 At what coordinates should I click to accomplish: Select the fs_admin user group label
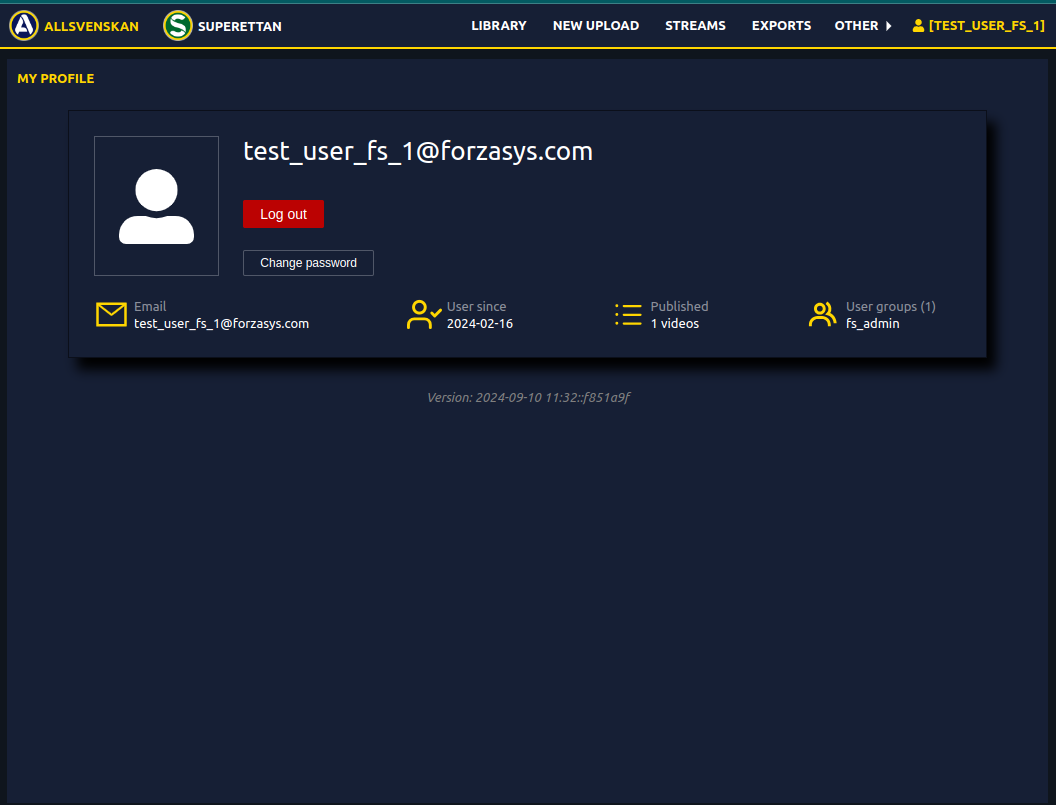[x=872, y=323]
